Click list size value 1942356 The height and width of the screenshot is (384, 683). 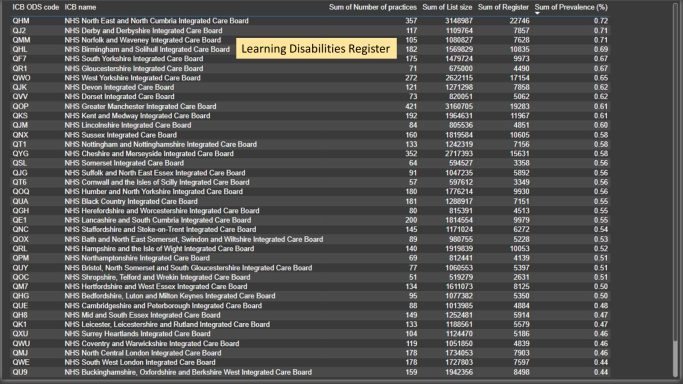point(459,372)
